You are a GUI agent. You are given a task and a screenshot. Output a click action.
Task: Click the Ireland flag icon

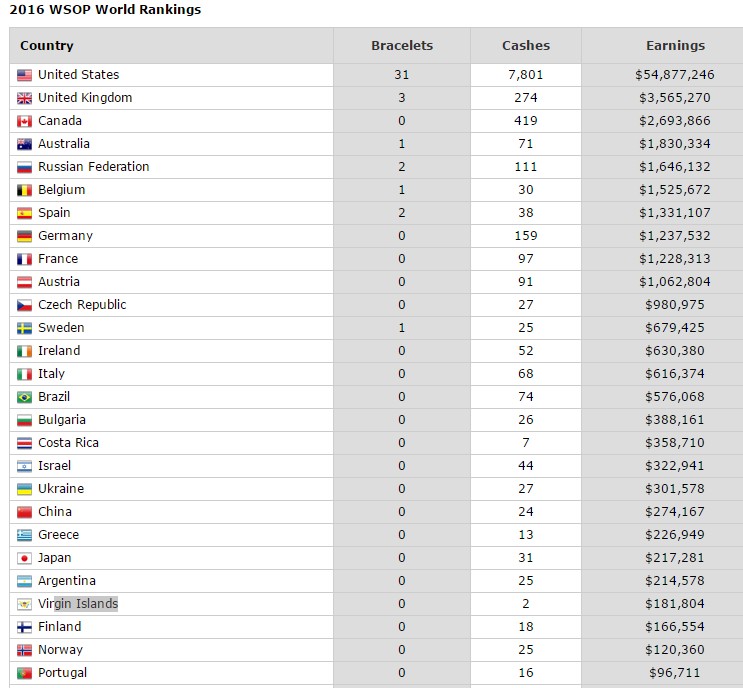24,351
